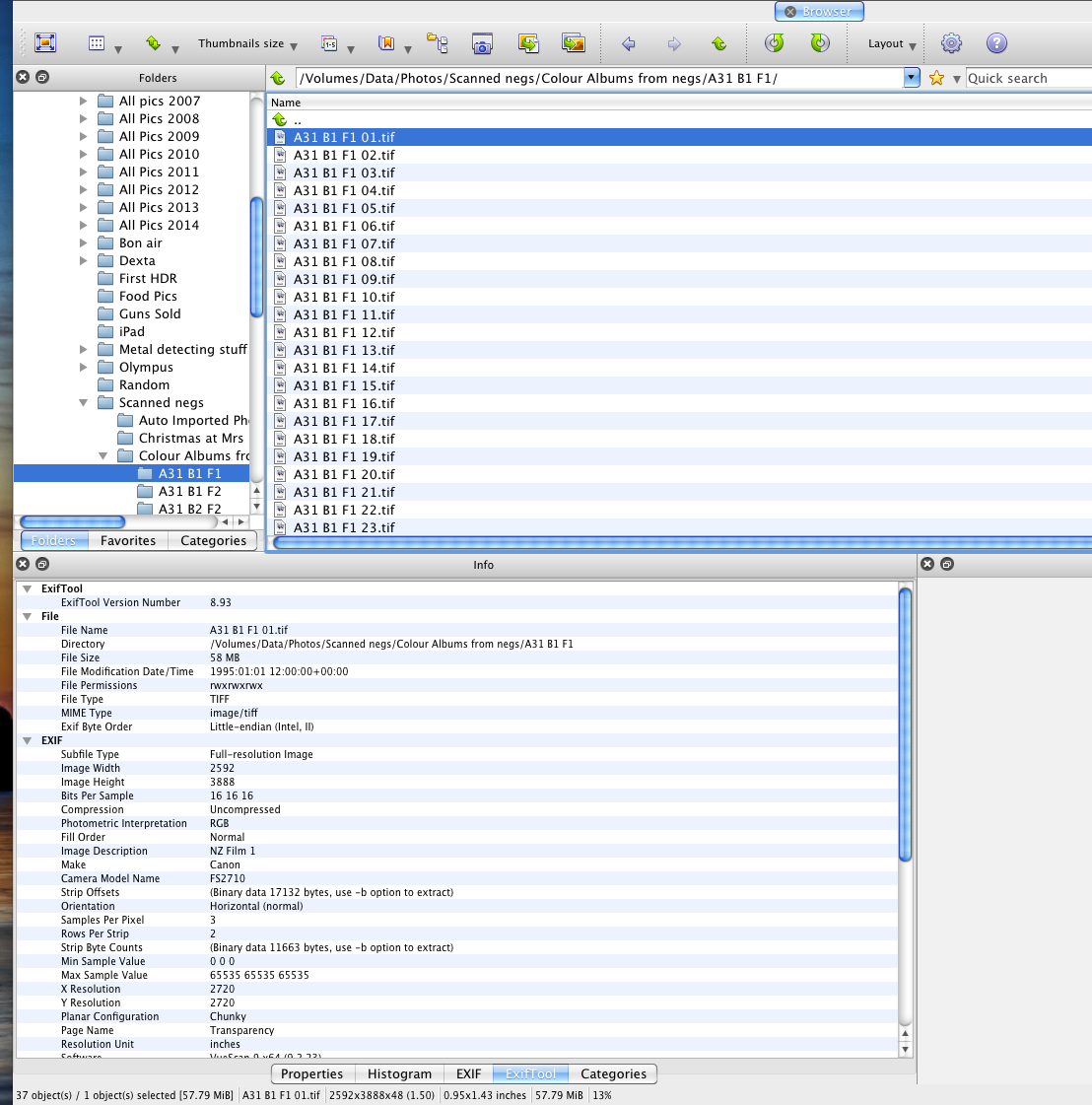This screenshot has width=1092, height=1105.
Task: Open the Thumbnails size dropdown
Action: point(247,44)
